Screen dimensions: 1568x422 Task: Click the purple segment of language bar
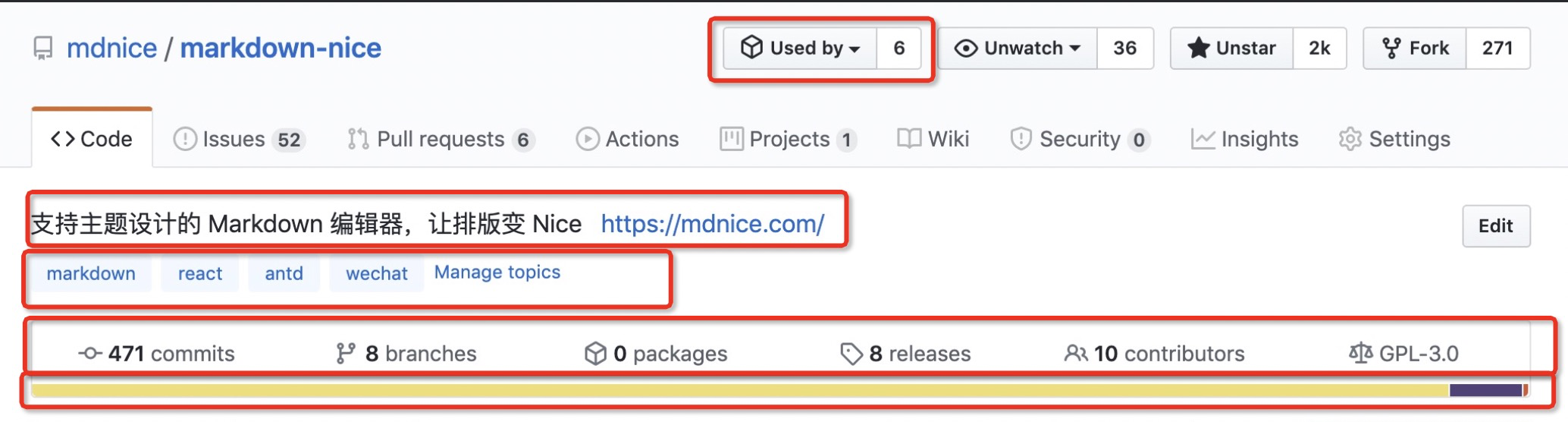1485,390
